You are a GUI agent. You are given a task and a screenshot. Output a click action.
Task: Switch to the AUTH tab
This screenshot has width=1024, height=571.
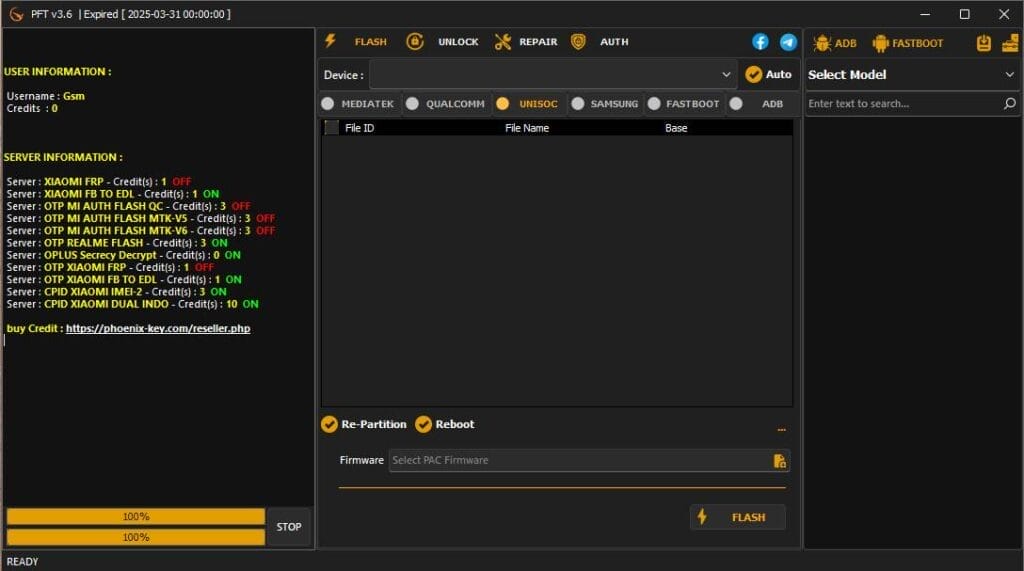click(x=600, y=42)
